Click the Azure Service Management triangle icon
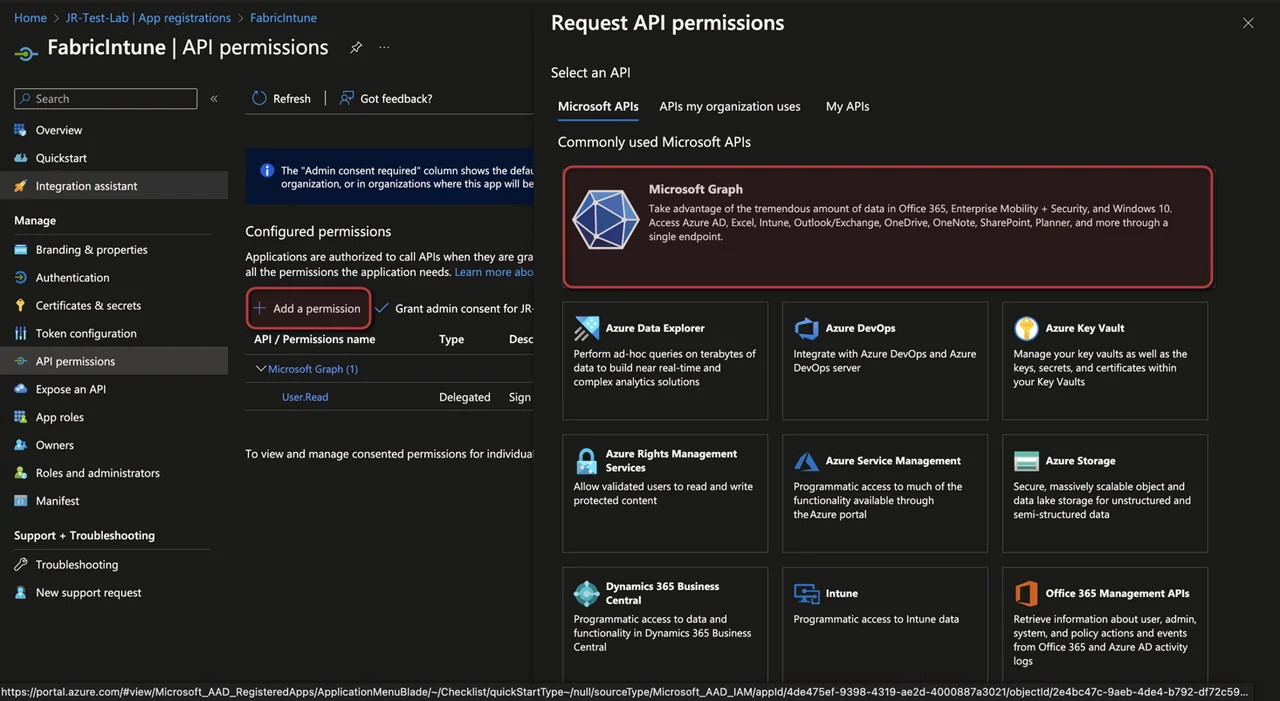The height and width of the screenshot is (701, 1280). (x=806, y=461)
